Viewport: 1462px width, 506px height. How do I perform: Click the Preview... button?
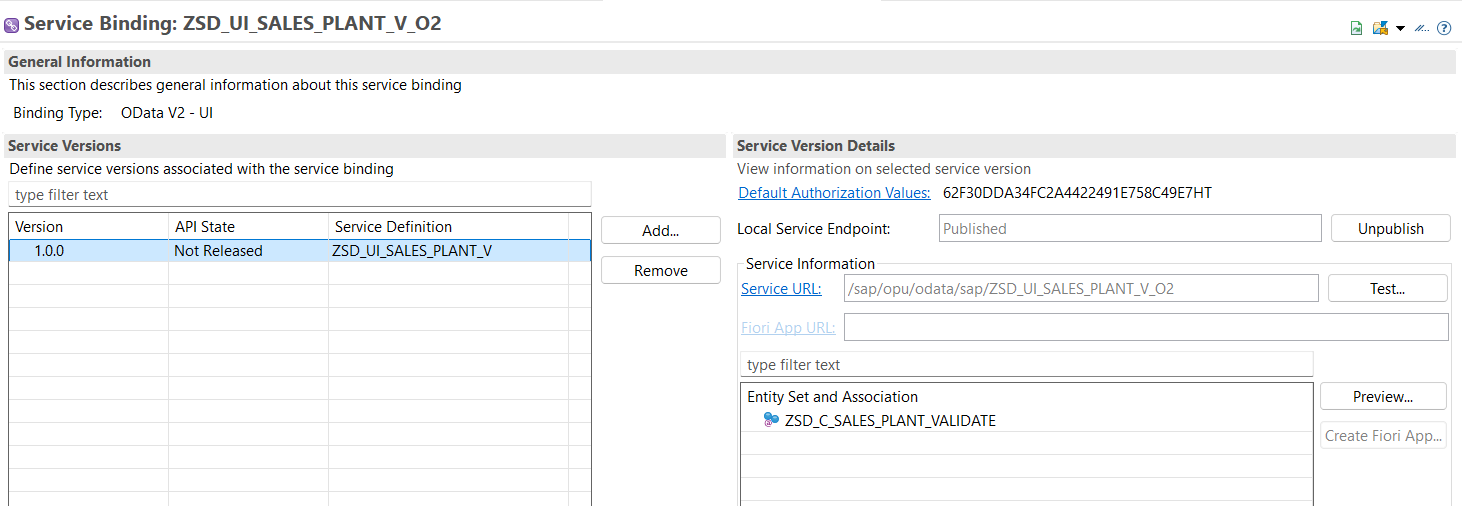coord(1382,396)
